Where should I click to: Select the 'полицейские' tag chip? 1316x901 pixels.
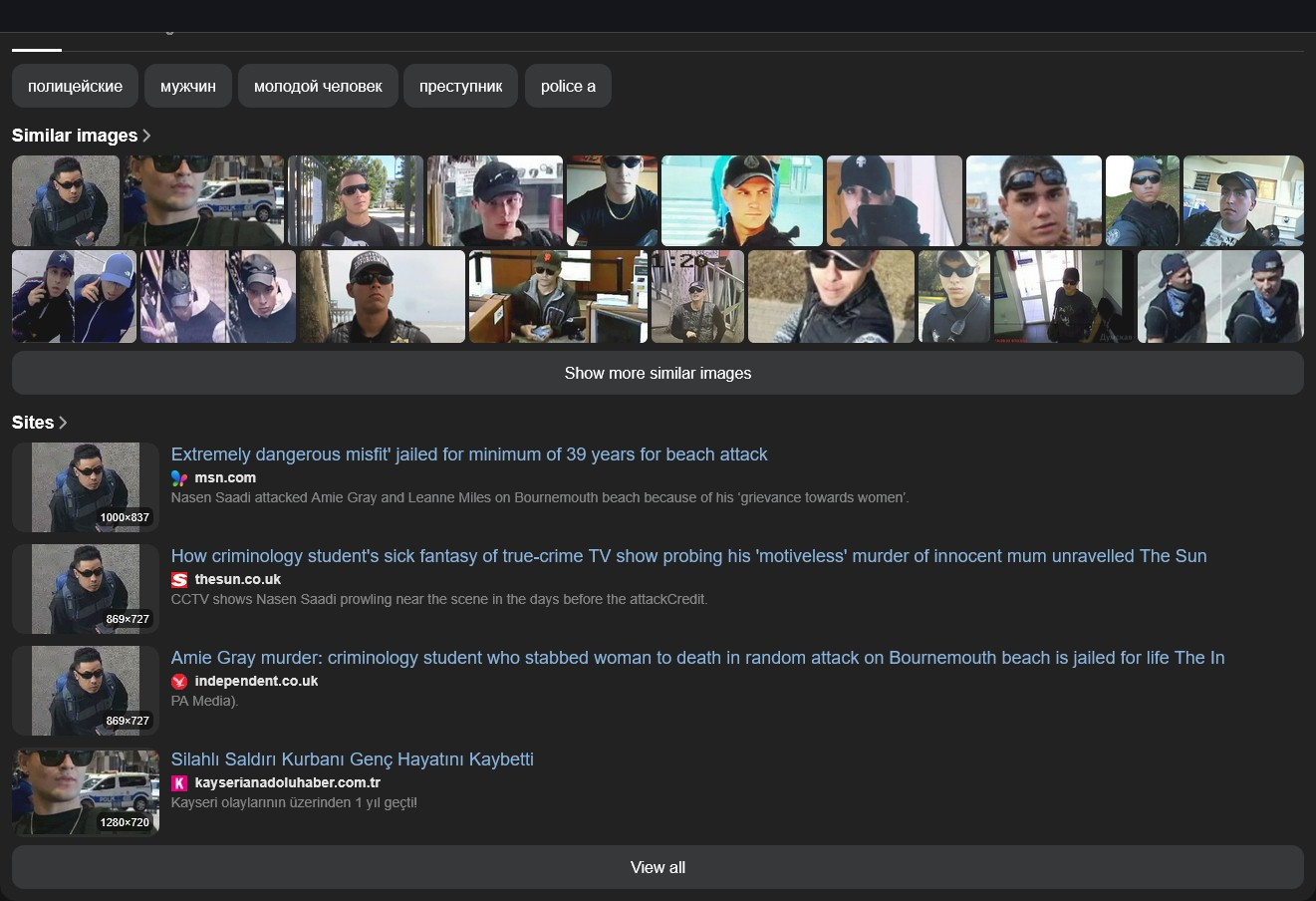pyautogui.click(x=75, y=87)
